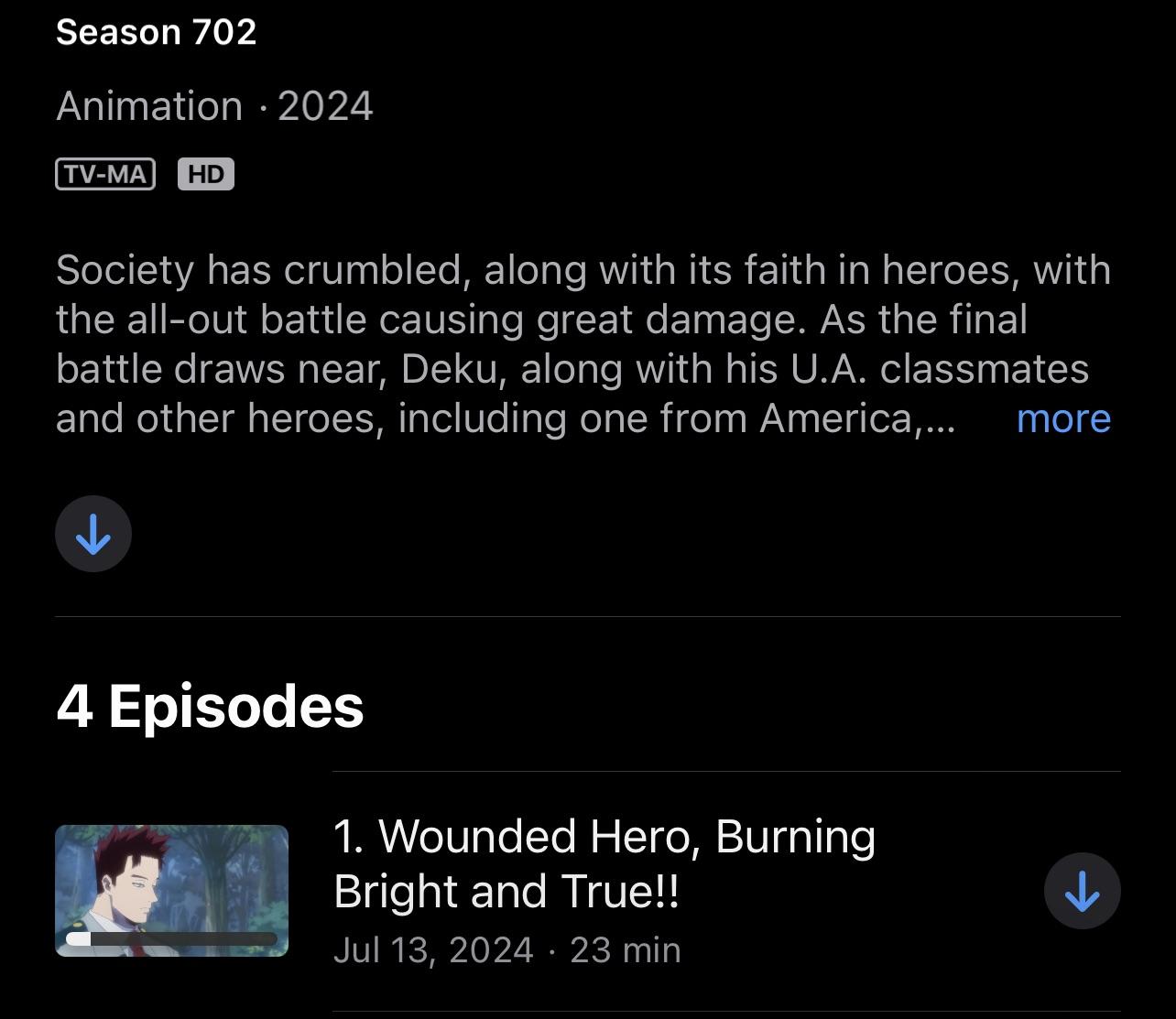Tap the 23 min duration label
Screen dimensions: 1176x1019
pos(626,949)
